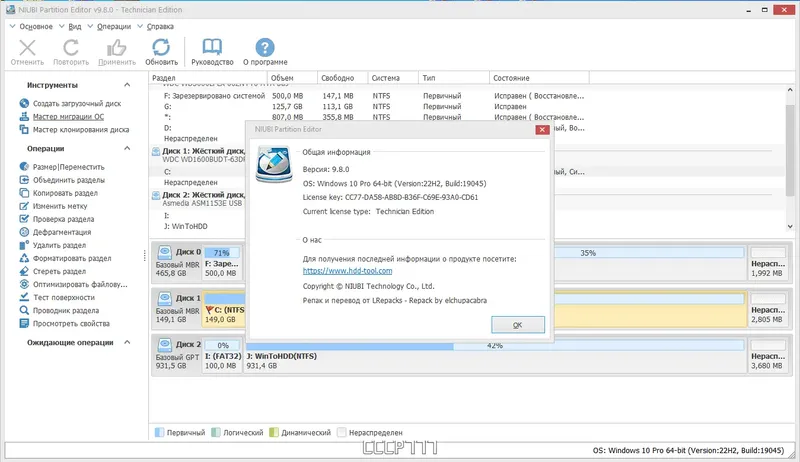Choose Оптимизировать файлову... operation

(x=80, y=285)
